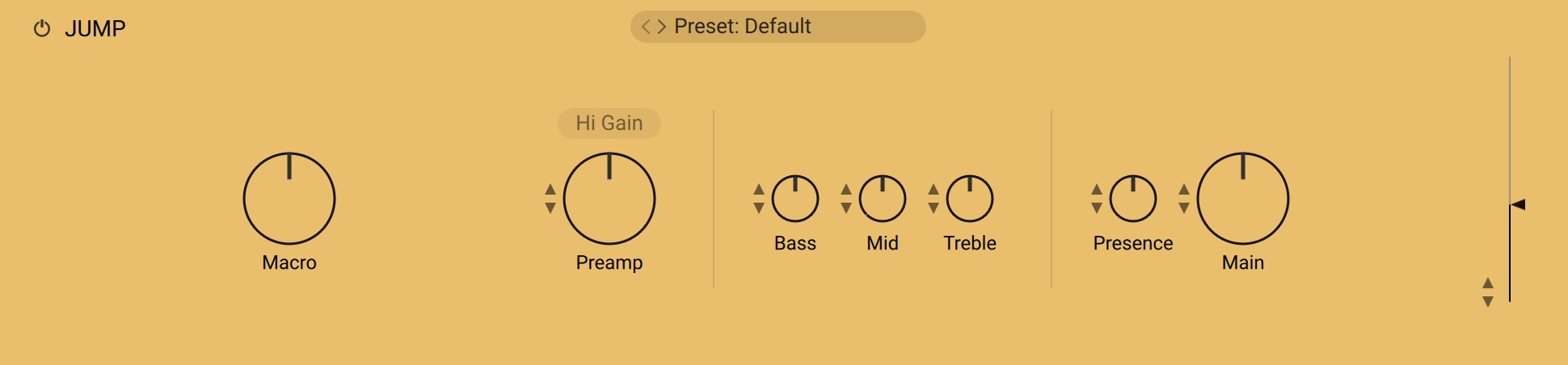
Task: Decrease Presence with the down arrow
Action: pyautogui.click(x=1097, y=208)
